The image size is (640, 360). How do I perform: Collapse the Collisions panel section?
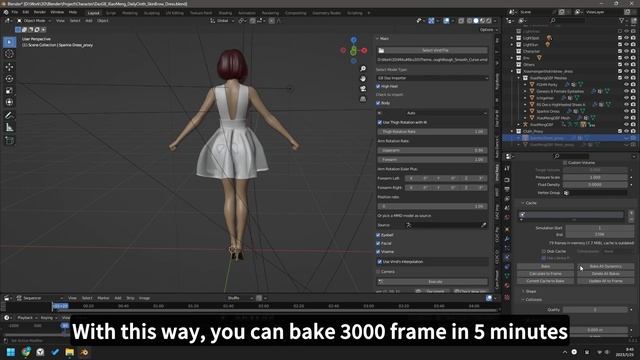tap(532, 300)
